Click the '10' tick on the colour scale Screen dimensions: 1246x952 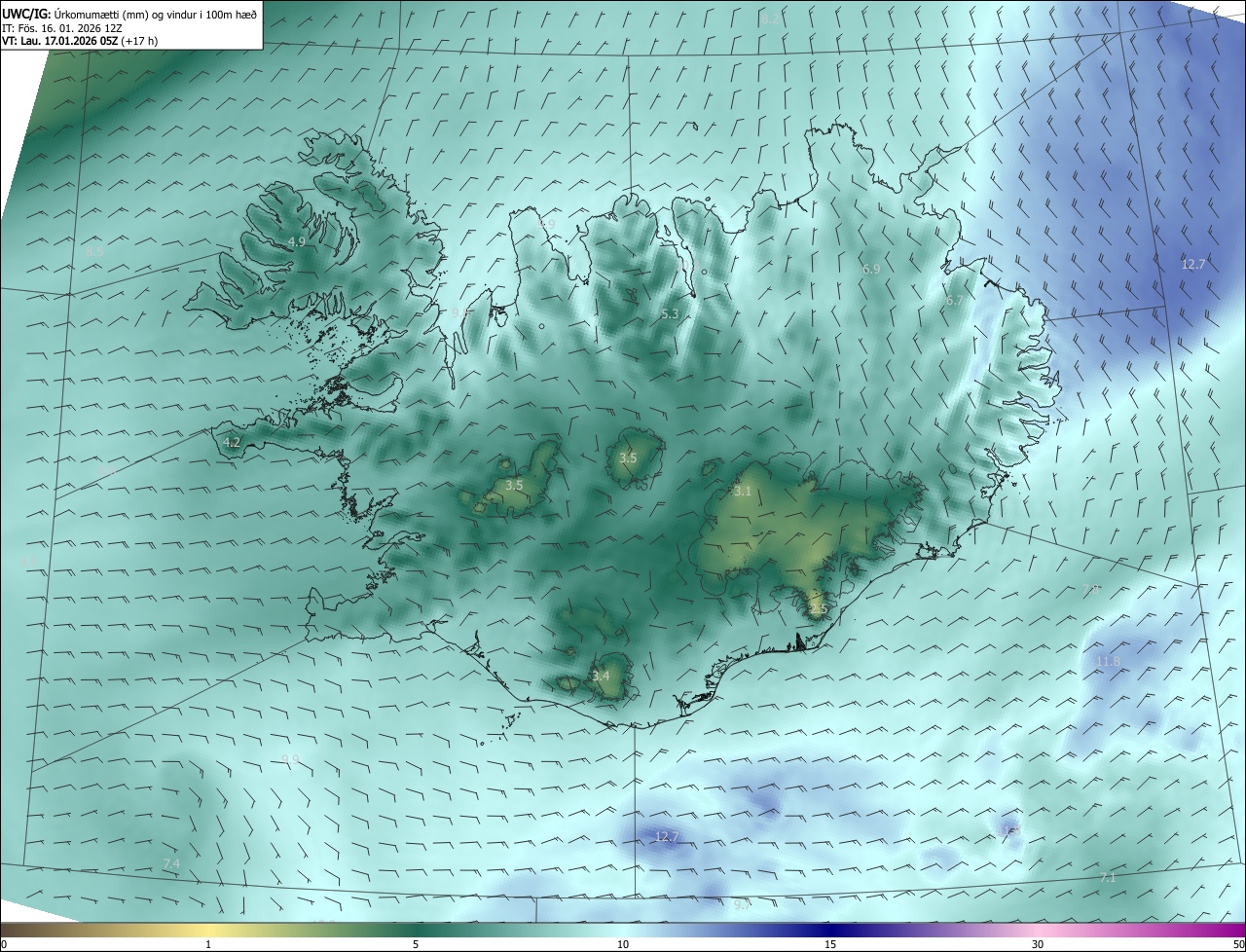click(623, 945)
